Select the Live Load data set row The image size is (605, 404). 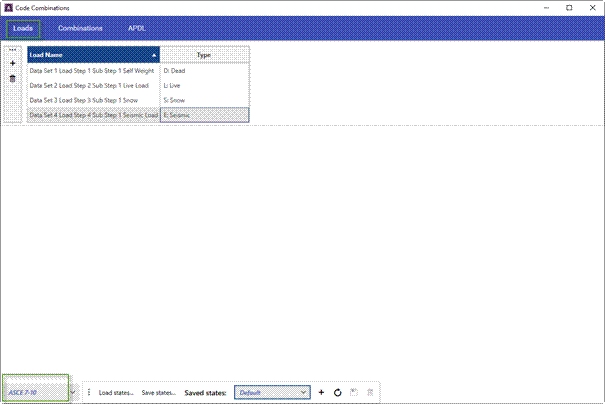[x=93, y=85]
